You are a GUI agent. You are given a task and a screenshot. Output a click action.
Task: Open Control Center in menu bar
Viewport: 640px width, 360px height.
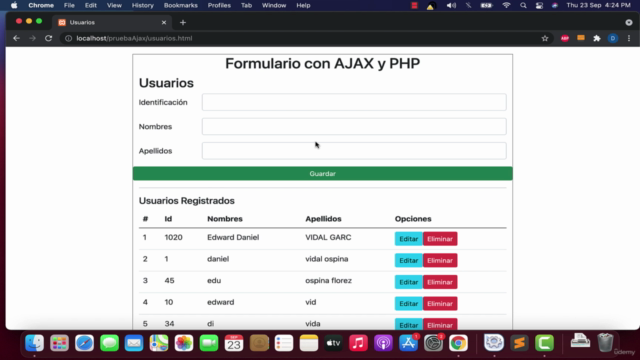[539, 5]
